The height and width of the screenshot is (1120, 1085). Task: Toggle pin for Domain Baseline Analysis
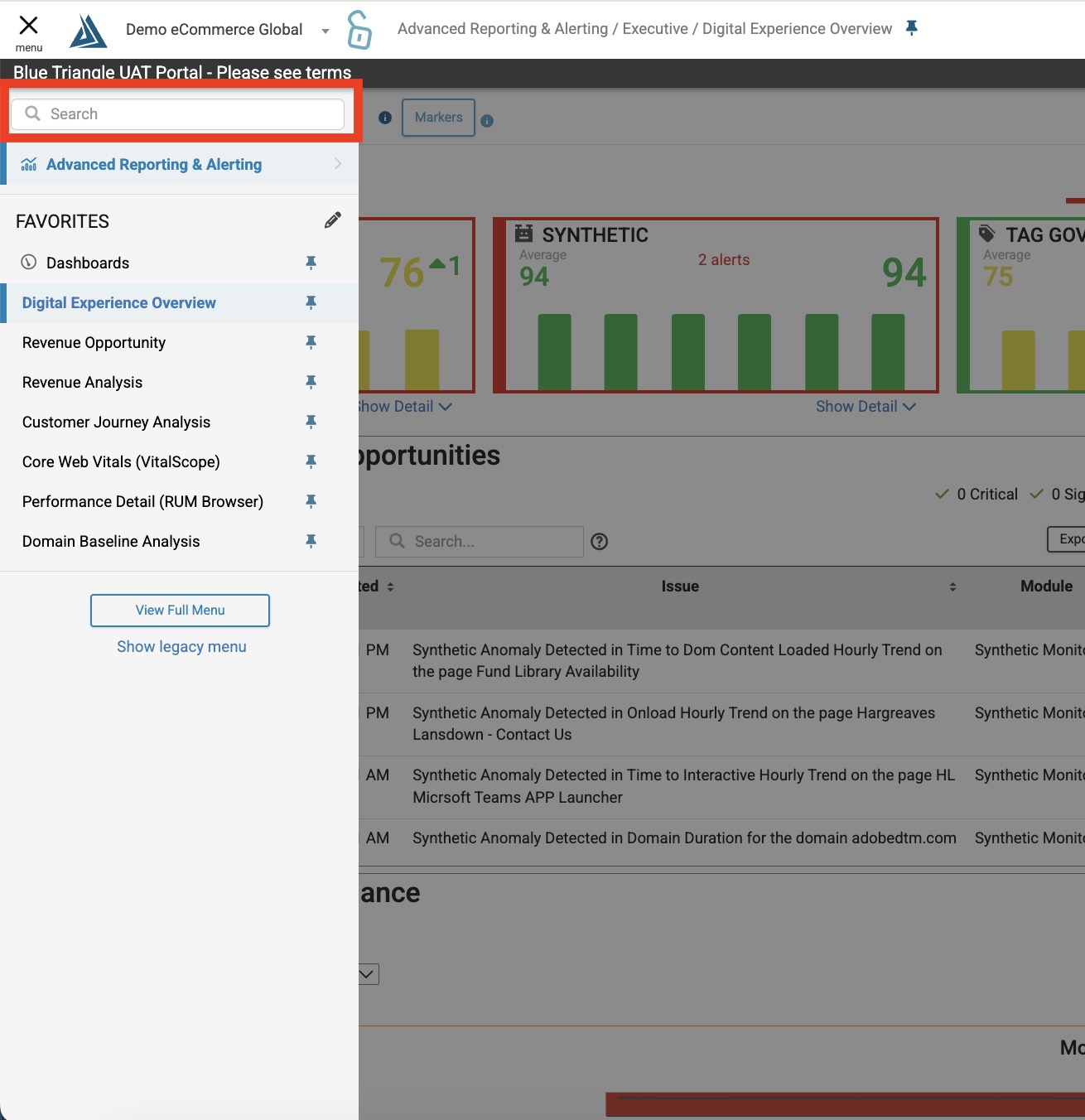pos(311,541)
